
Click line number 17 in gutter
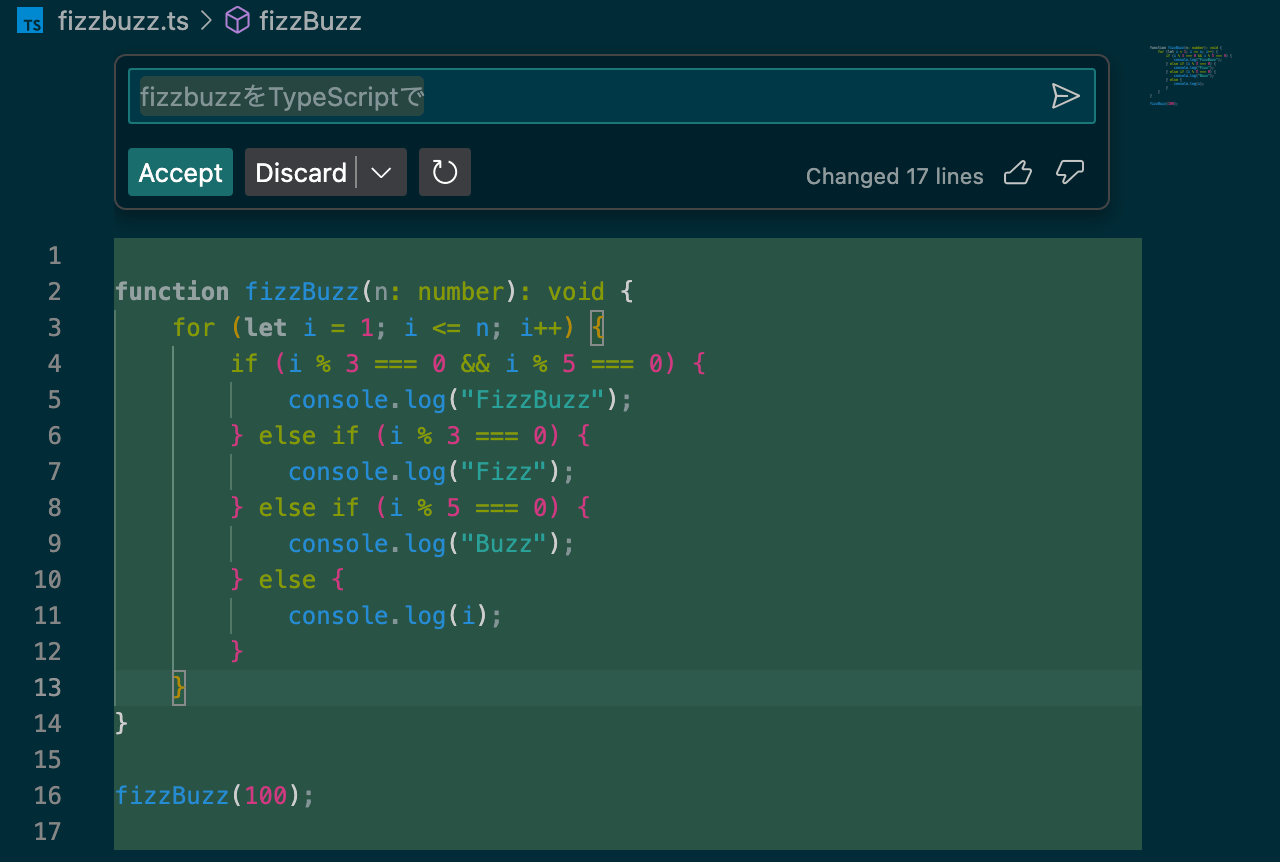47,832
